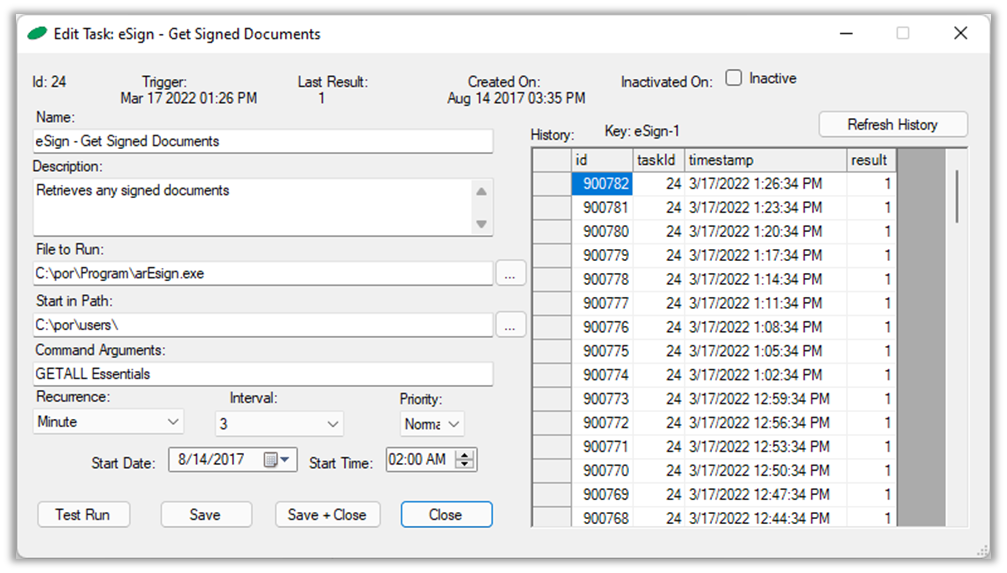Click Save + Close button
This screenshot has height=573, width=1007.
point(327,515)
